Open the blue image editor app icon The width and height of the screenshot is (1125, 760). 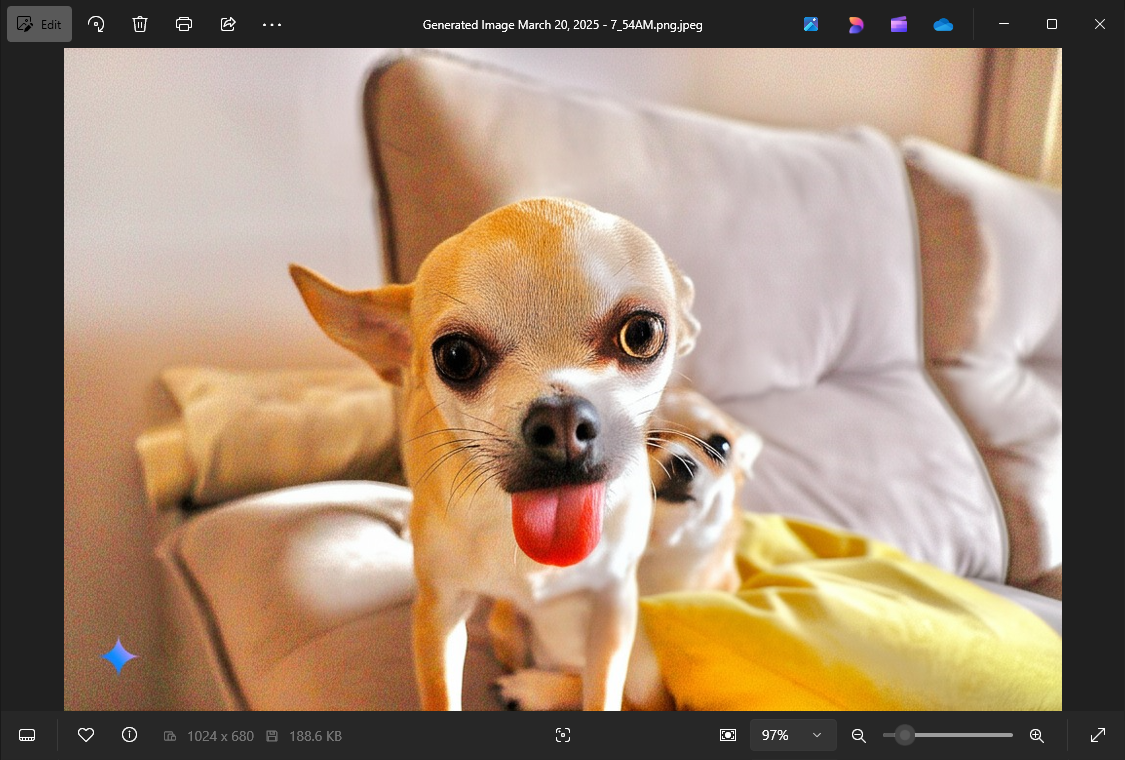[x=811, y=24]
